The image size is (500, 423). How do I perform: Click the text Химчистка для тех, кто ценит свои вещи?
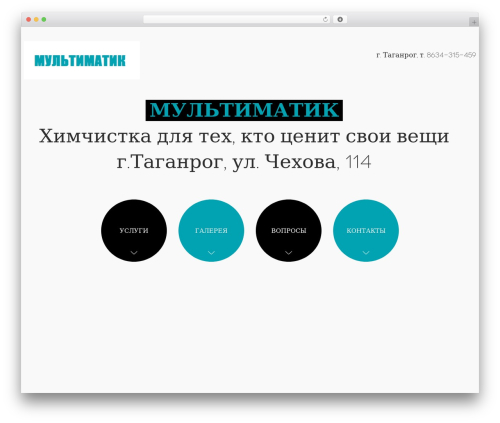coord(244,136)
